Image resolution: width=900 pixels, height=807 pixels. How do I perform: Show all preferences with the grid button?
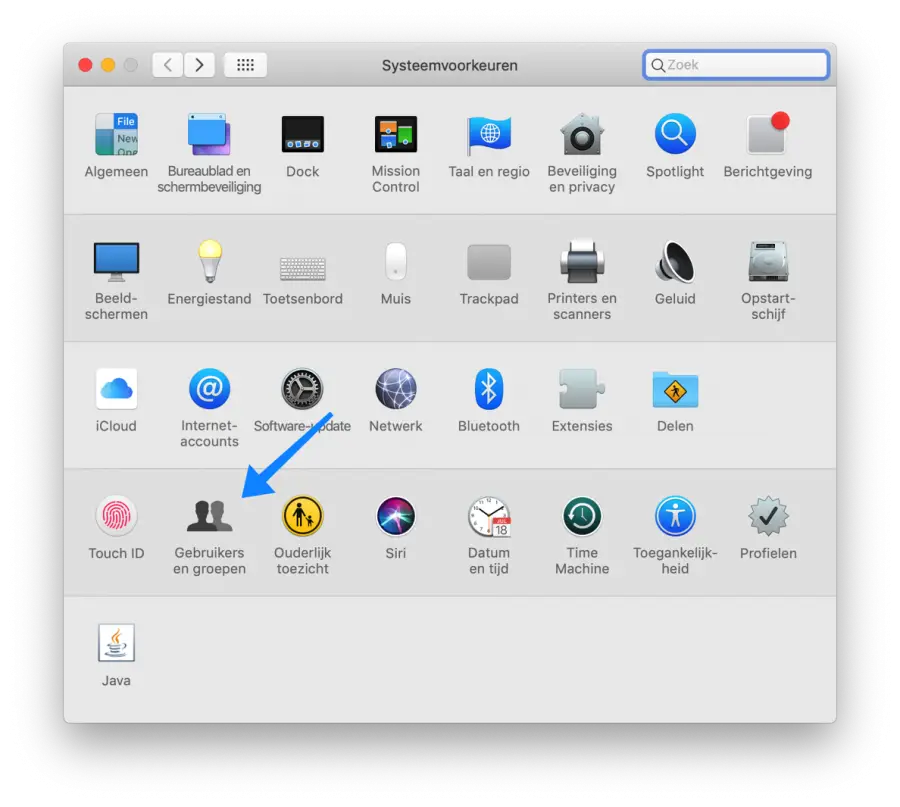[245, 65]
